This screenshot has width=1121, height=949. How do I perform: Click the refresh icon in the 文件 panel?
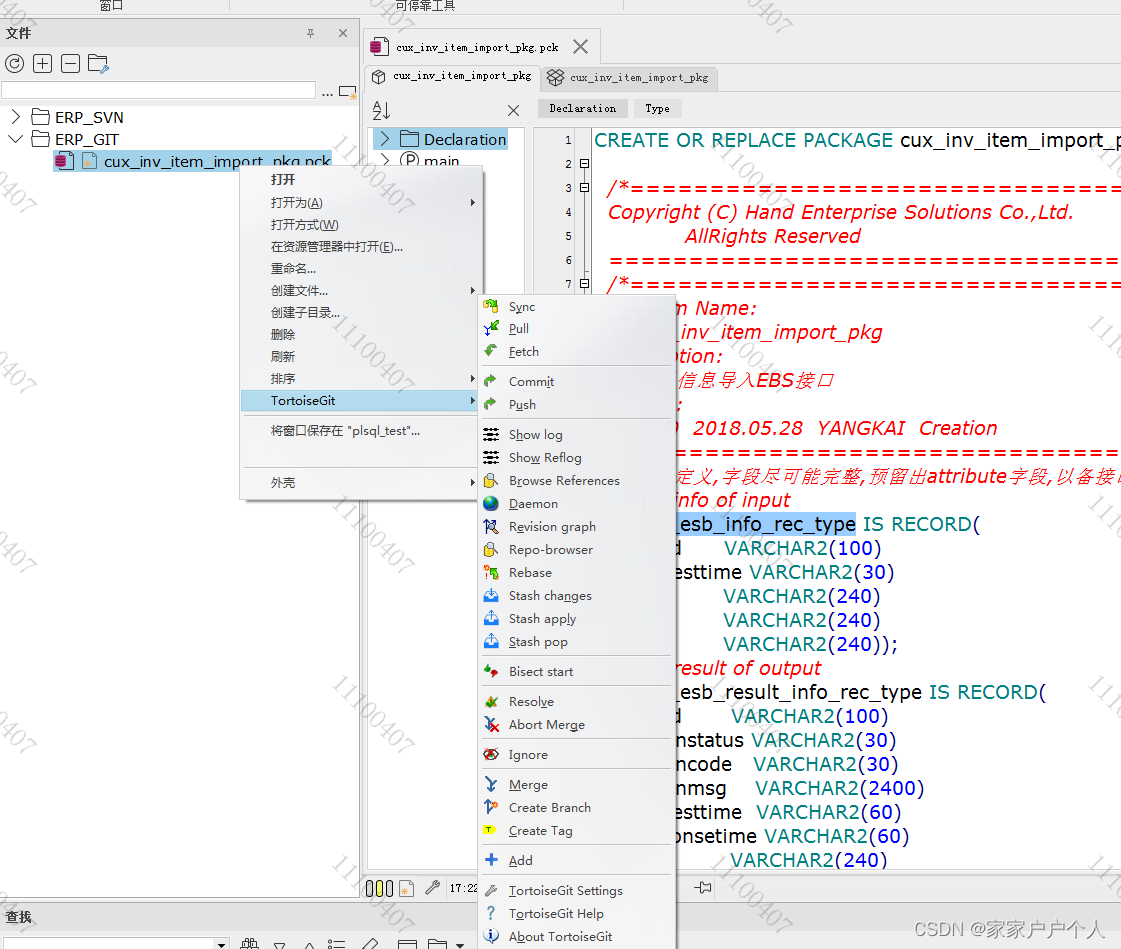pos(14,63)
